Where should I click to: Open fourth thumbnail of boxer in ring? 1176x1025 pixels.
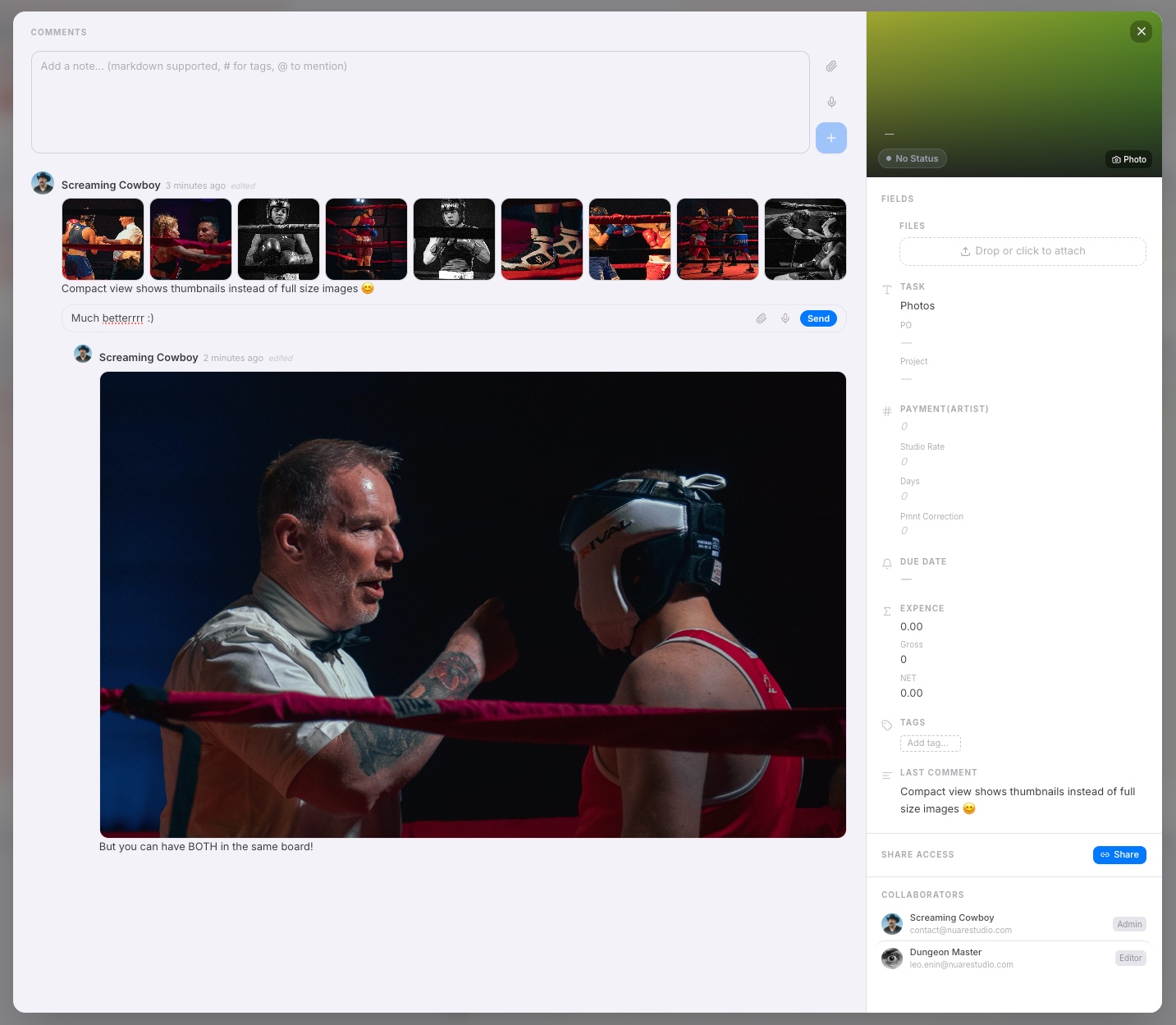click(366, 239)
